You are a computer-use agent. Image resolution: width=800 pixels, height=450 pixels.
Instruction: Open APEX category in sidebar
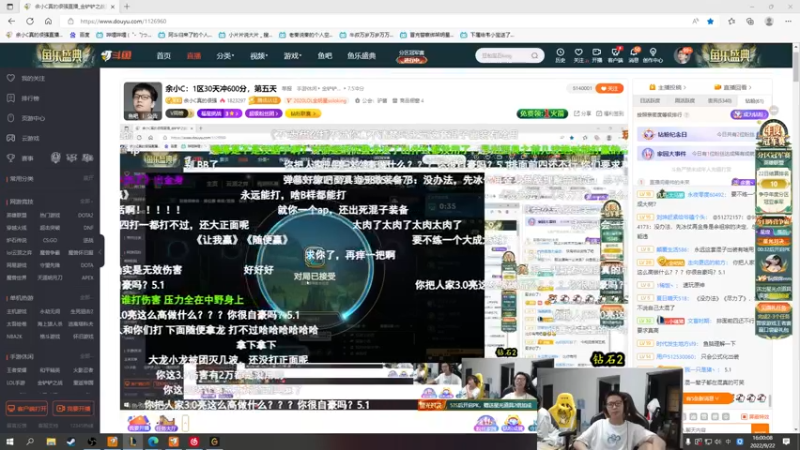(87, 278)
